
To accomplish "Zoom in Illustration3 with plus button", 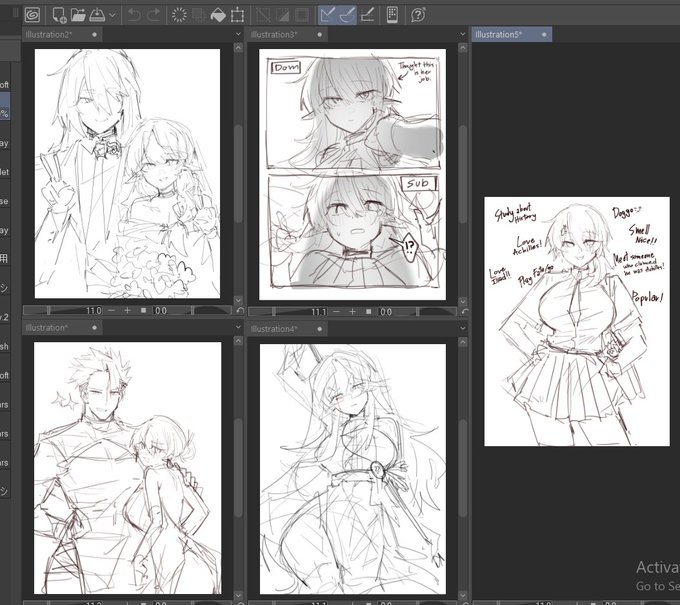I will [353, 311].
